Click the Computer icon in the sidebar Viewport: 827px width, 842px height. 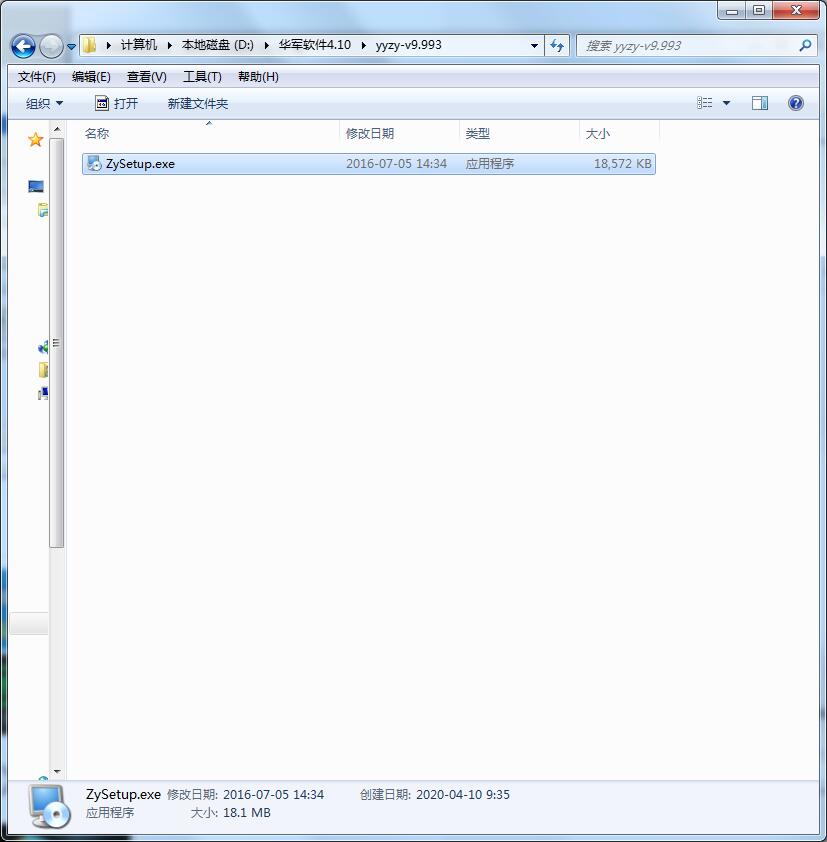tap(42, 393)
